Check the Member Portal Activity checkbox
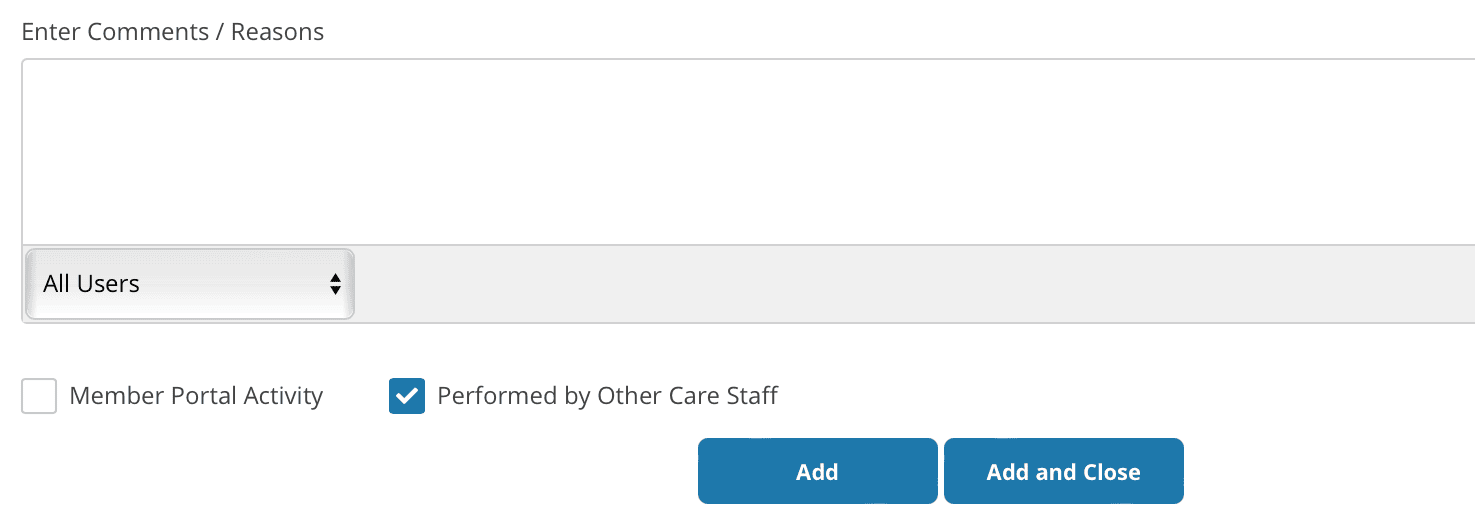1475x517 pixels. pos(39,396)
